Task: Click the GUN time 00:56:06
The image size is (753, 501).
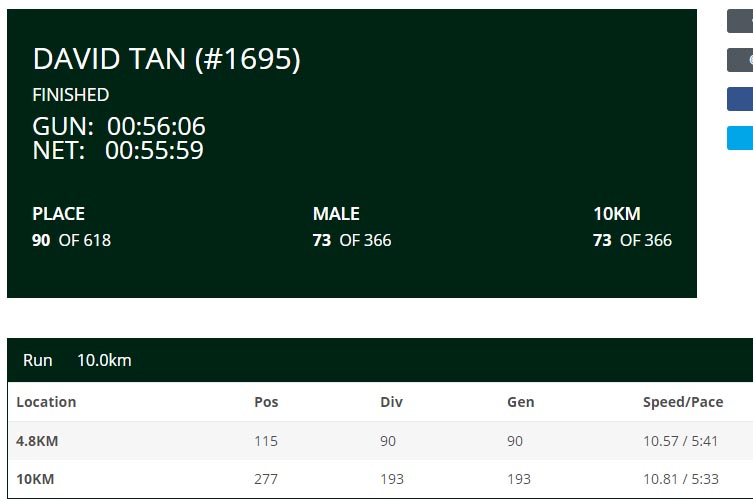Action: click(156, 126)
